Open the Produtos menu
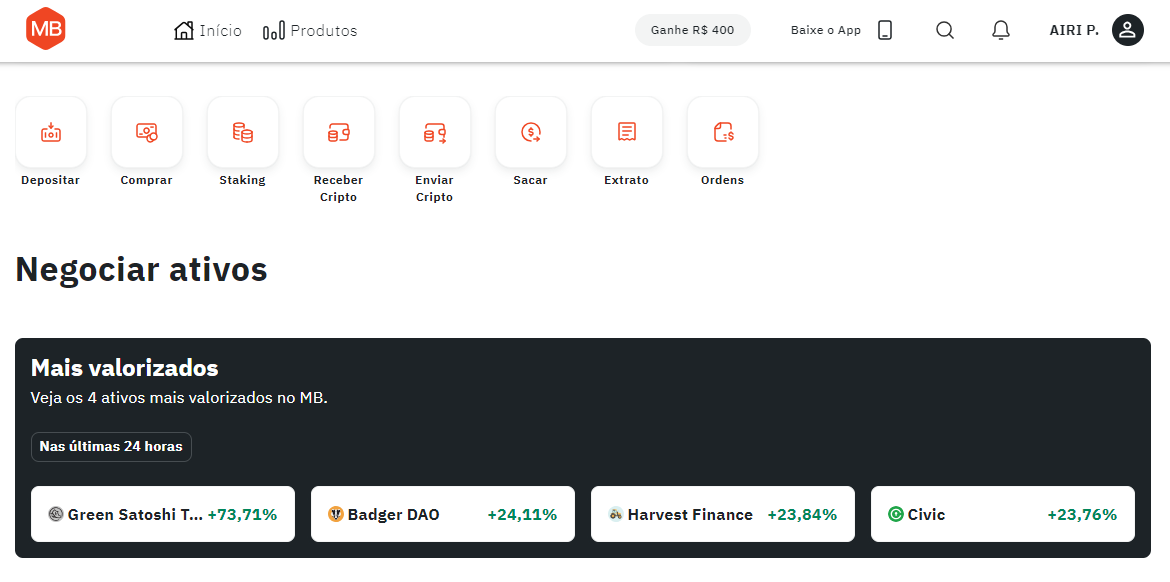This screenshot has height=582, width=1170. pos(310,31)
